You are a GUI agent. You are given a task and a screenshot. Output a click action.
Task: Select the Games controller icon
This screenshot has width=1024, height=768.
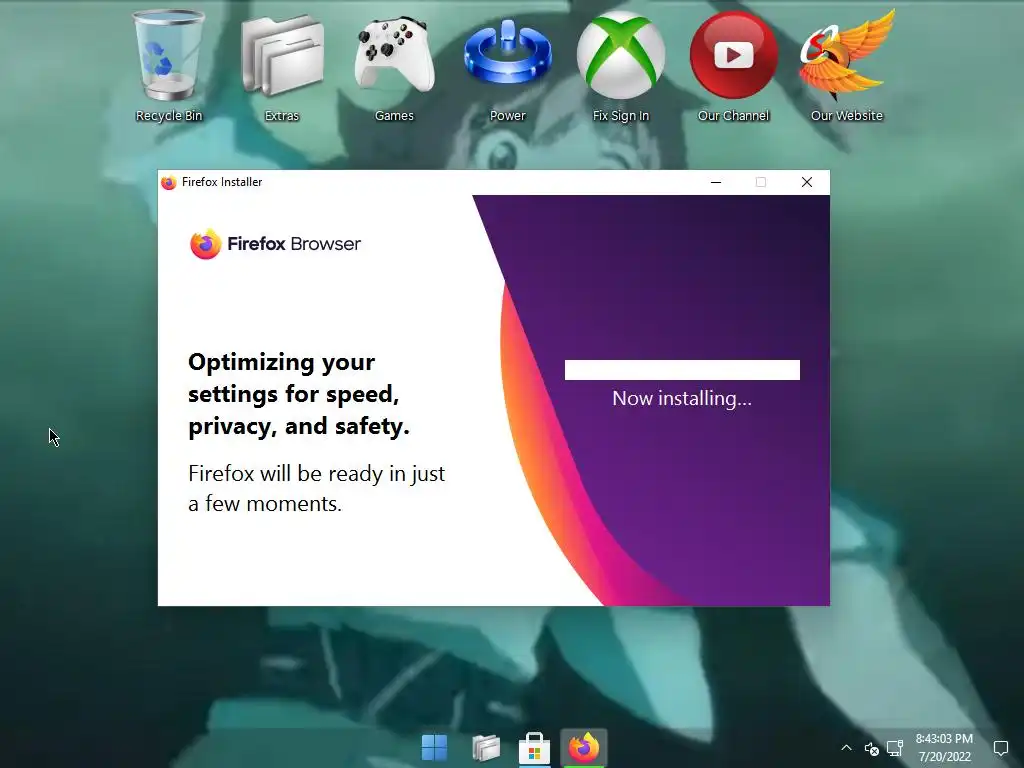394,65
